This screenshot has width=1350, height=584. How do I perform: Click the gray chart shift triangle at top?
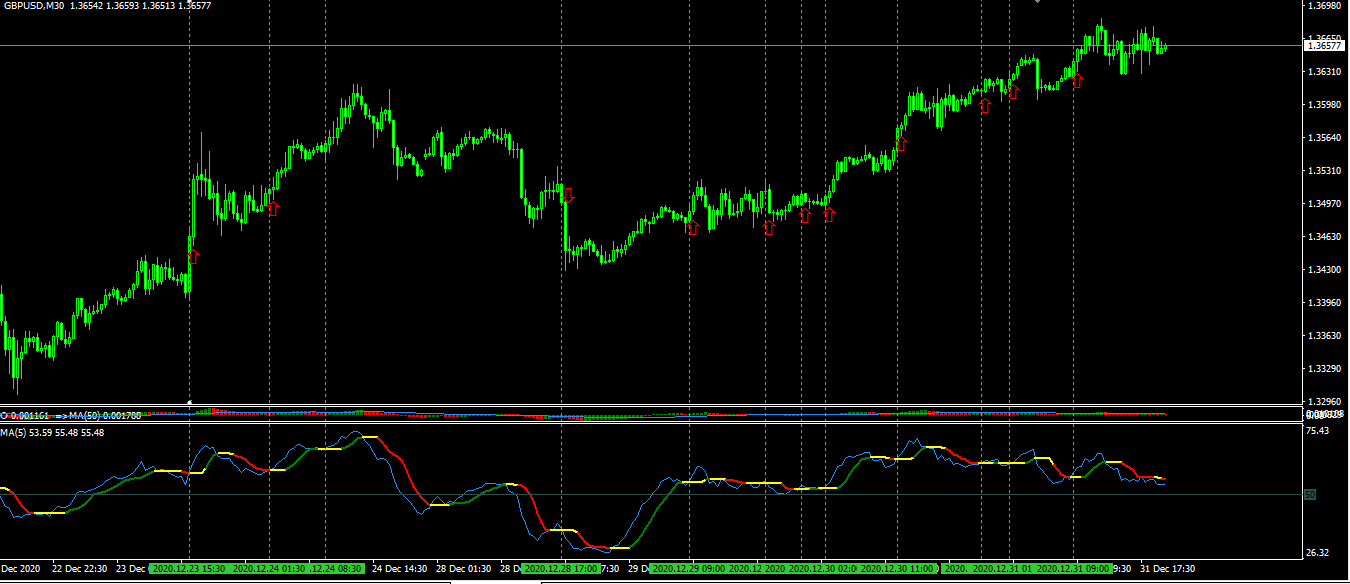click(x=1037, y=3)
